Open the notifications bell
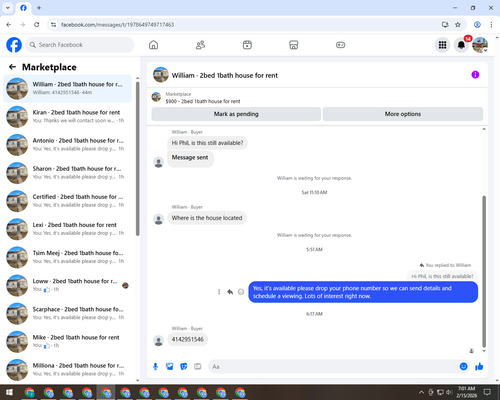The width and height of the screenshot is (500, 400). click(461, 45)
